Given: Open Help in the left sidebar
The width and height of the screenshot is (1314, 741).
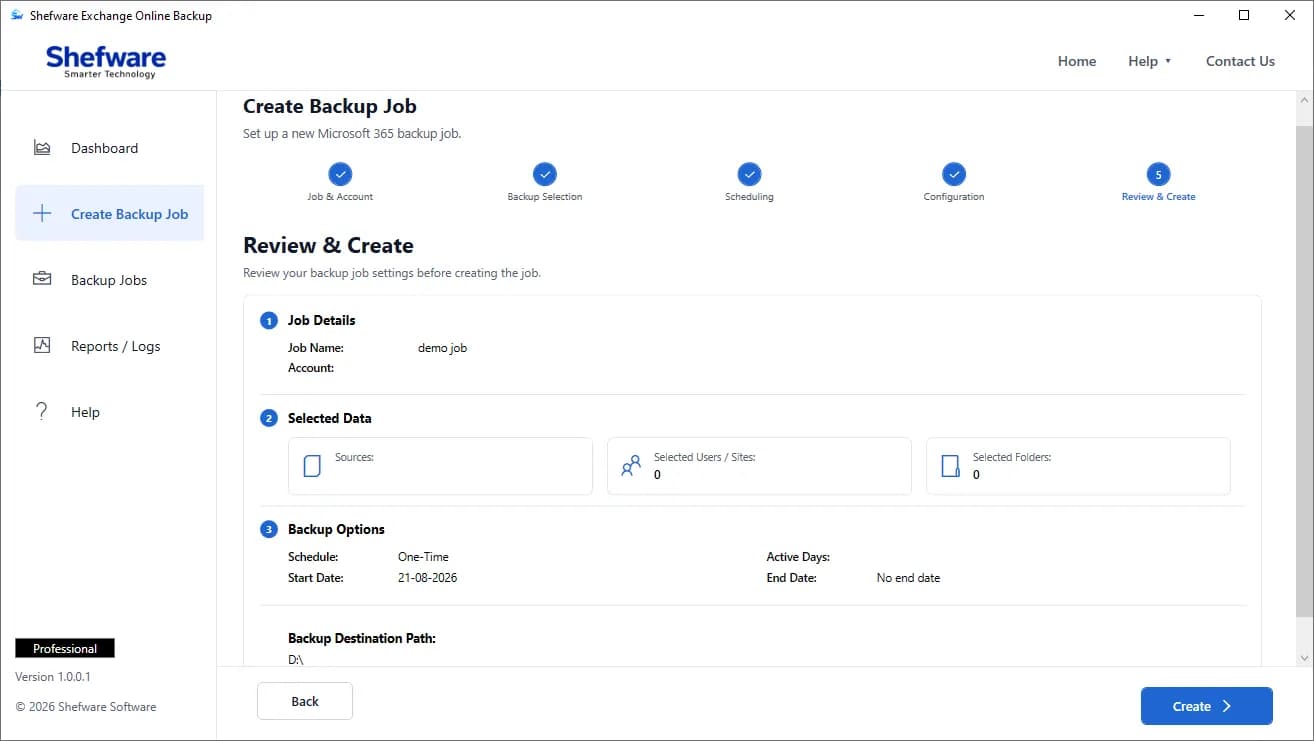Looking at the screenshot, I should tap(110, 411).
